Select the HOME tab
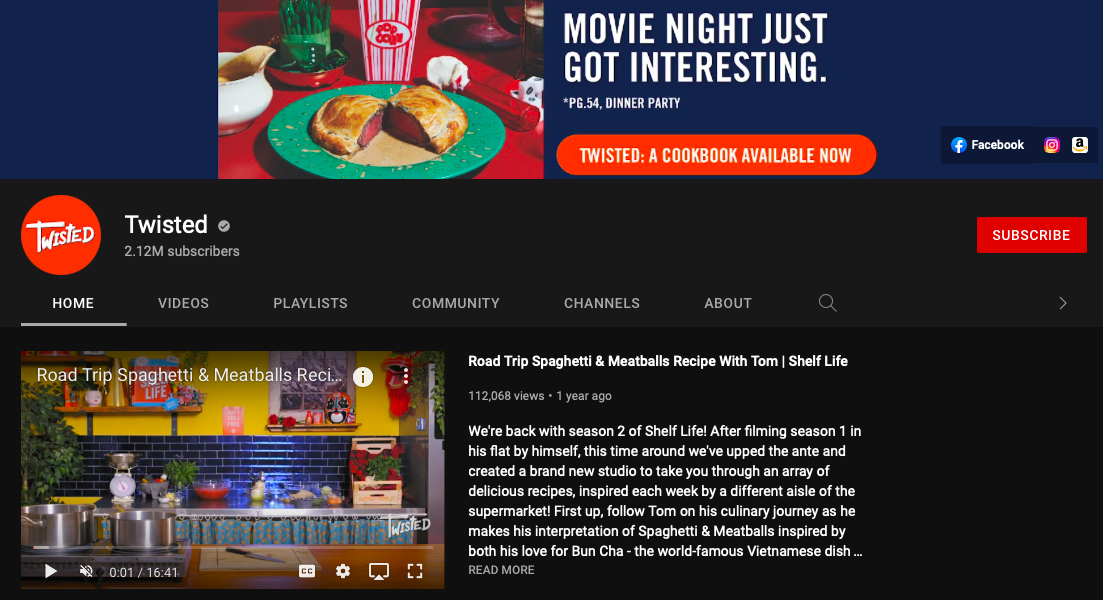Image resolution: width=1103 pixels, height=600 pixels. (73, 303)
